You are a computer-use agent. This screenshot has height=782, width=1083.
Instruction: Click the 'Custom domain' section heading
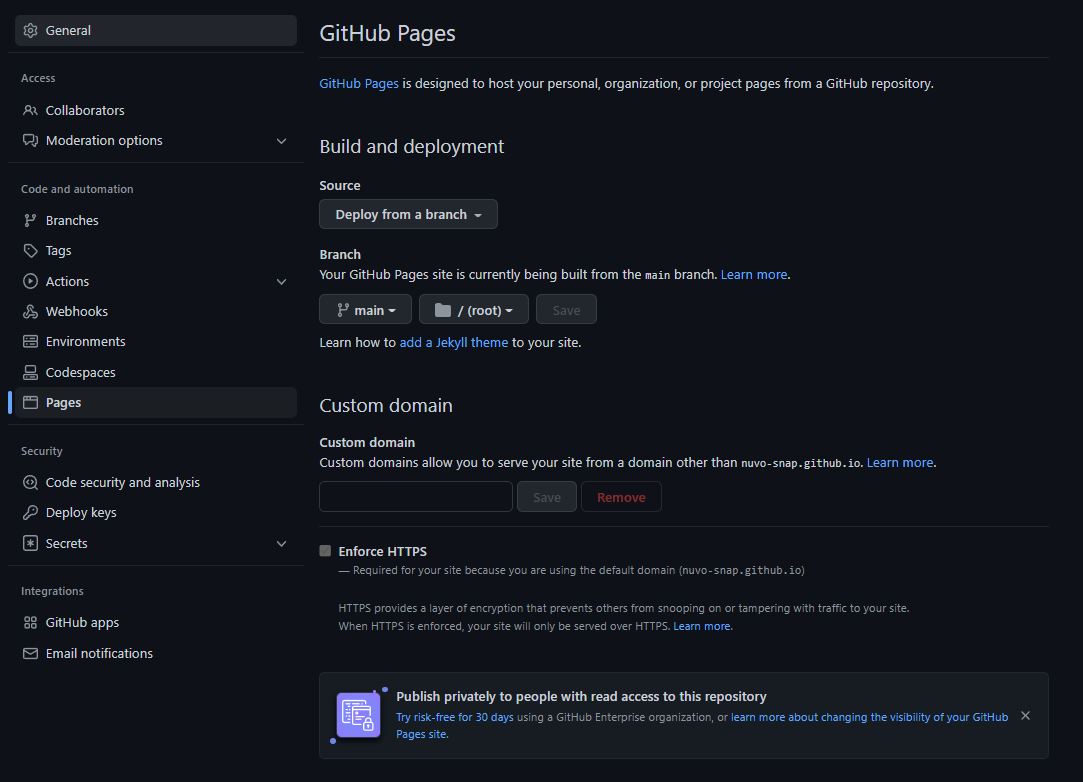(x=385, y=406)
